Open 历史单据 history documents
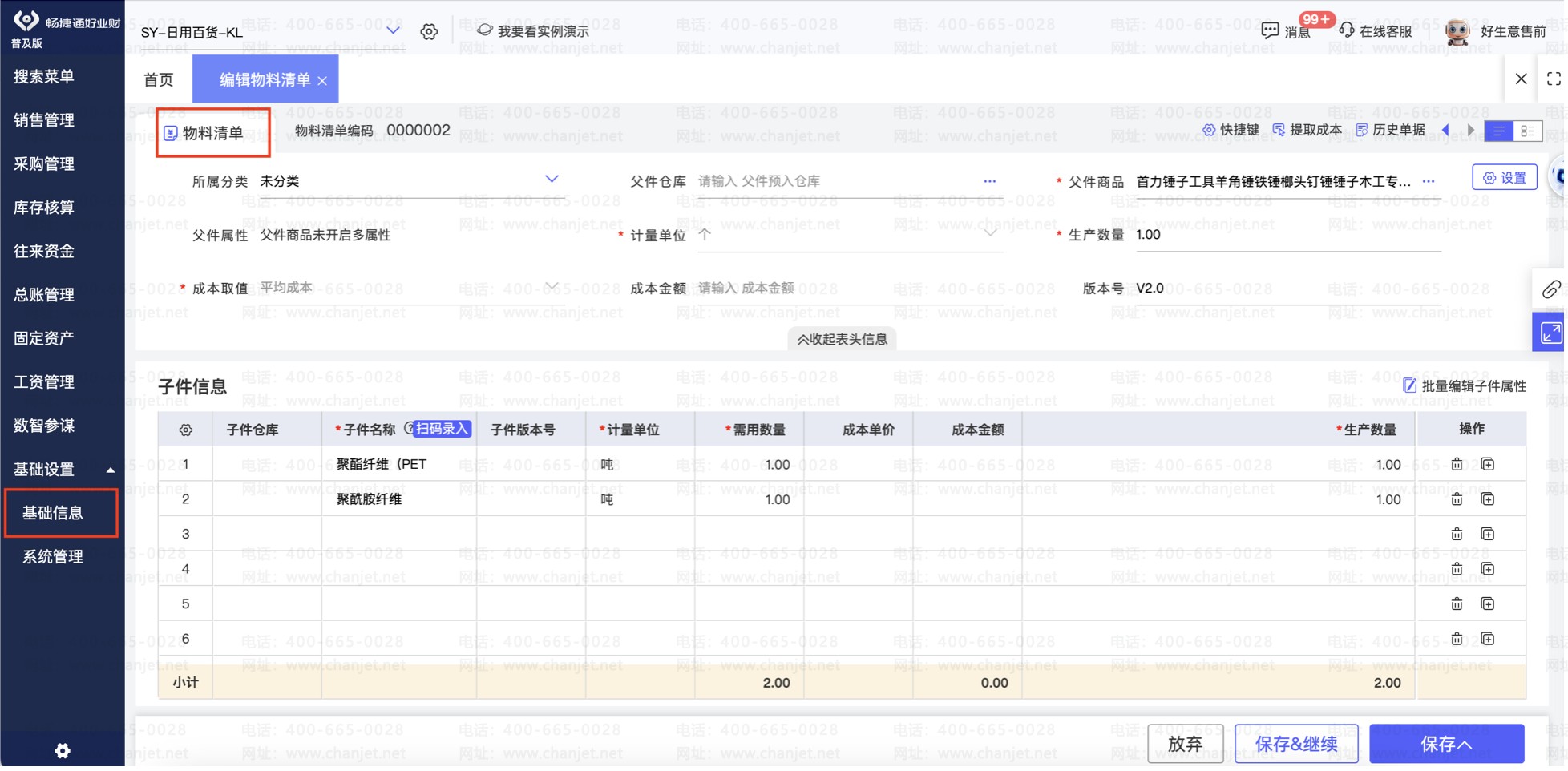This screenshot has height=771, width=1568. click(x=1390, y=130)
